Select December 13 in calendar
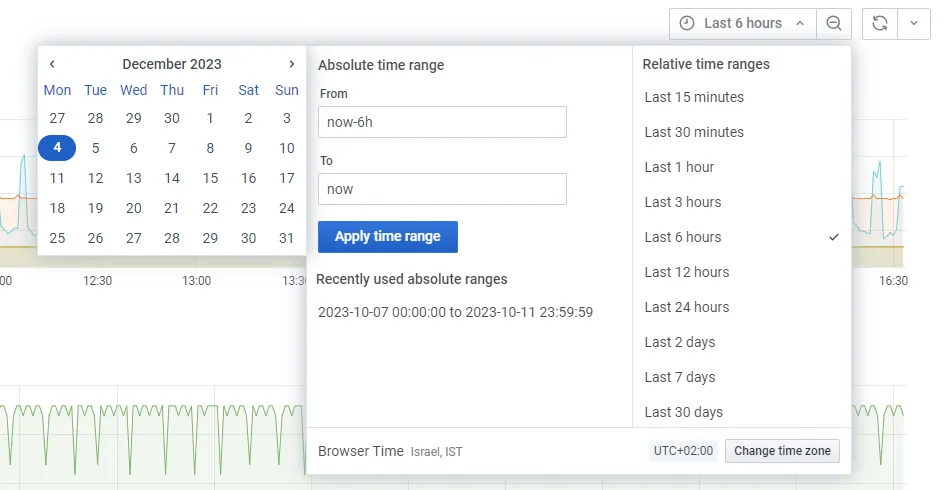 point(134,178)
